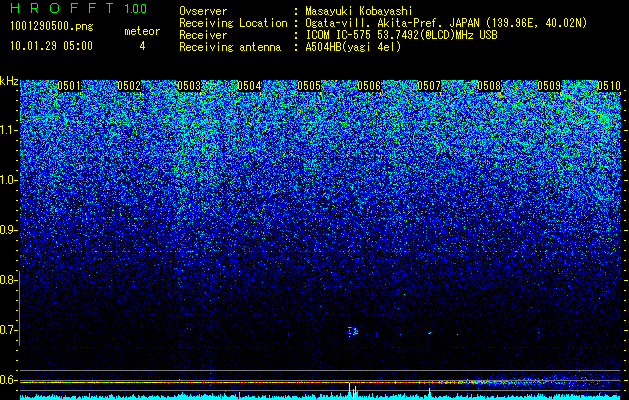Click the Receiving Location label
This screenshot has width=629, height=400.
(233, 23)
